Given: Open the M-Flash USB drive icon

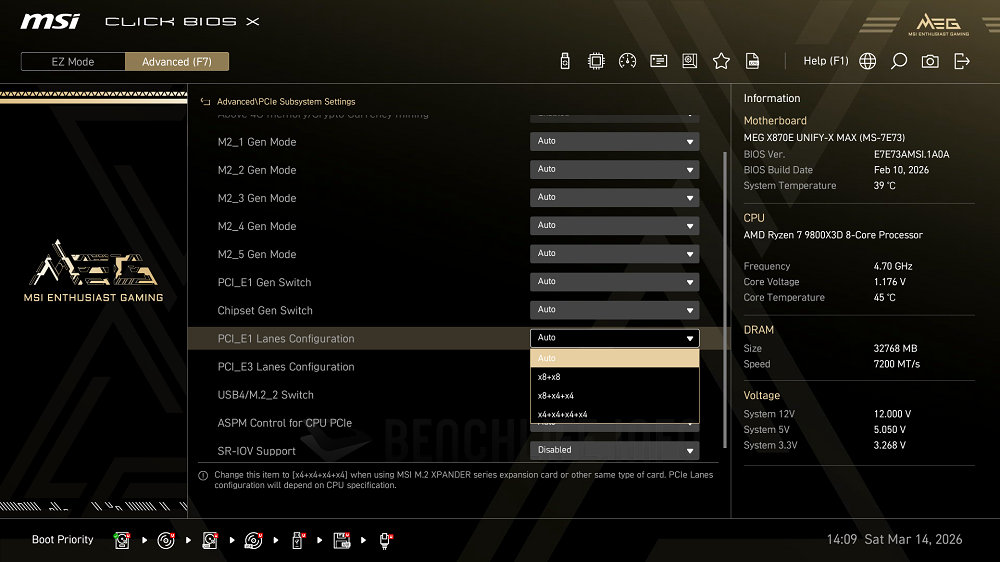Looking at the screenshot, I should click(565, 61).
